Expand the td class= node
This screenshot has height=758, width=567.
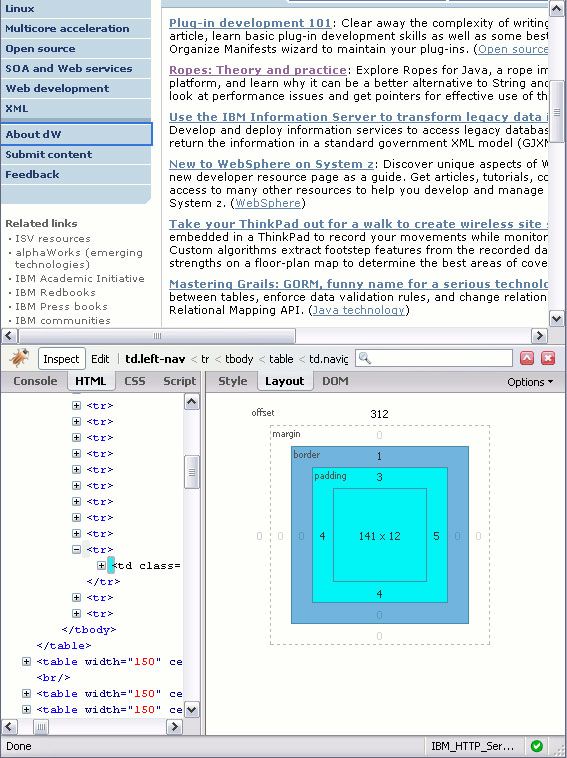coord(101,566)
